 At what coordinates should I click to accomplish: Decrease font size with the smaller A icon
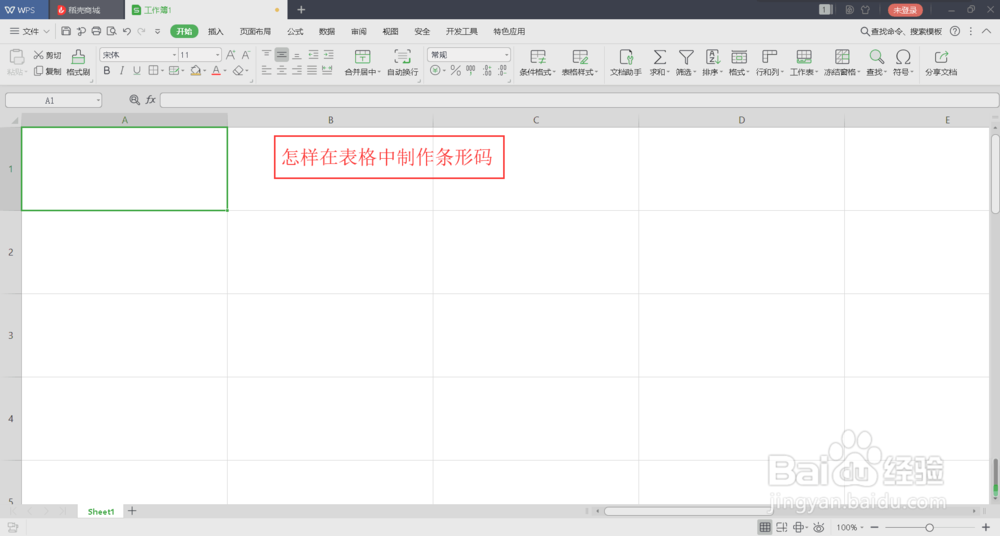coord(246,55)
